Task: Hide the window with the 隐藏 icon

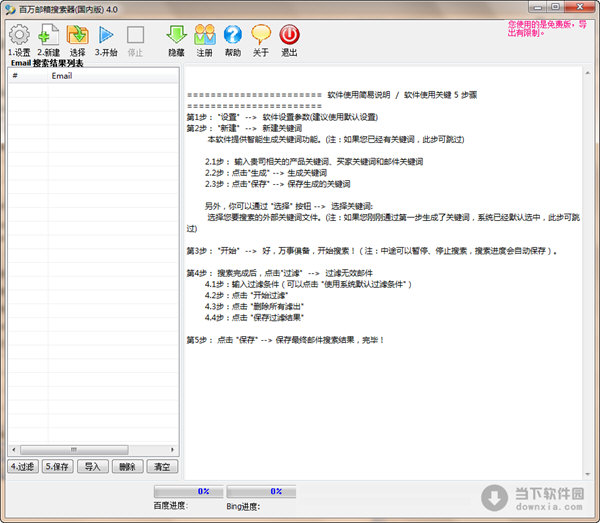Action: point(176,34)
